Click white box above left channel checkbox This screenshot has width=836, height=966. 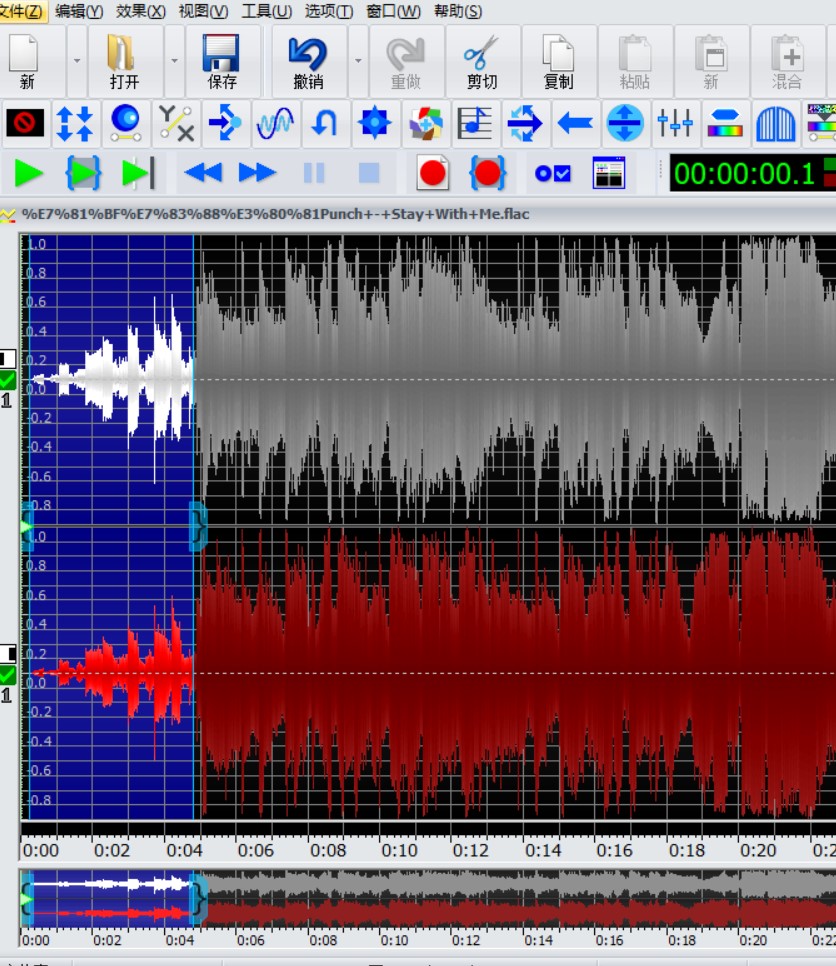(7, 359)
